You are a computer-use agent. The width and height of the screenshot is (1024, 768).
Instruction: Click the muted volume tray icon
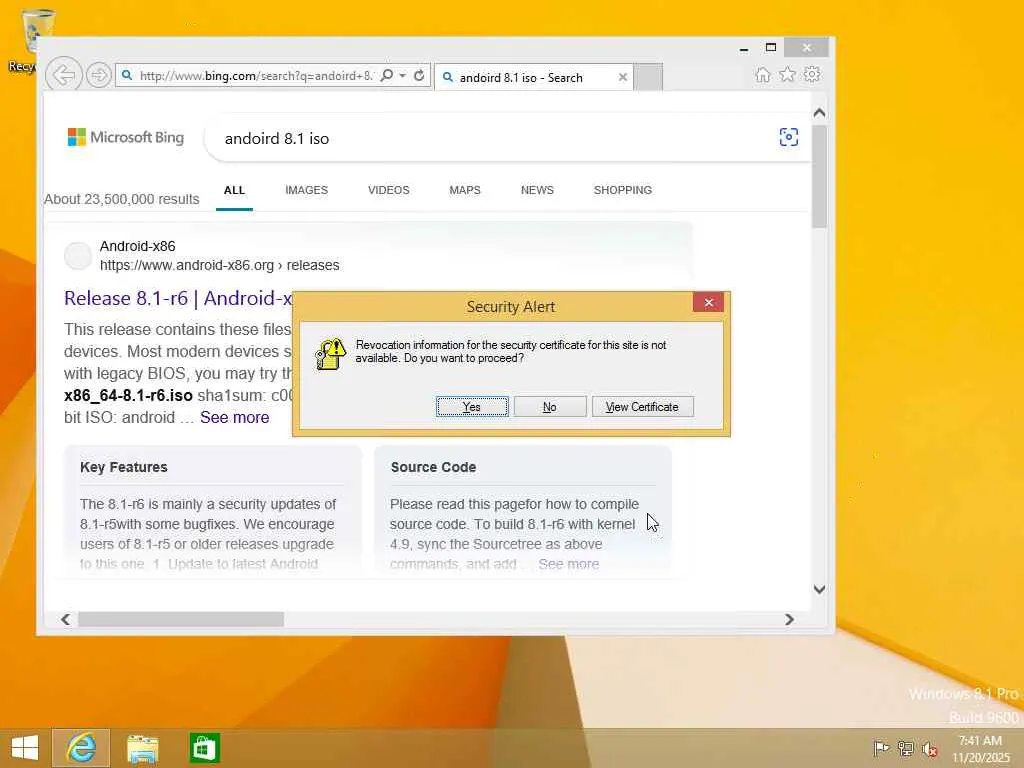click(x=930, y=748)
